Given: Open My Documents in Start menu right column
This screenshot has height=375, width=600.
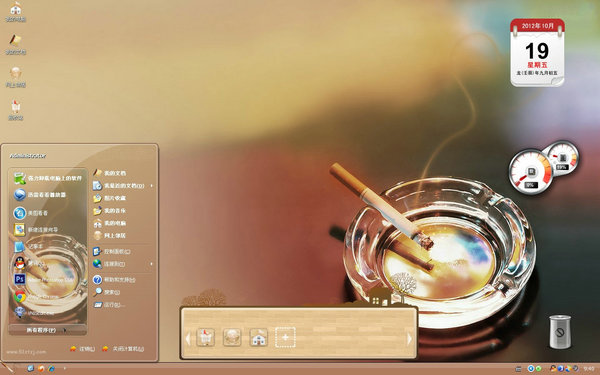Looking at the screenshot, I should (x=110, y=173).
